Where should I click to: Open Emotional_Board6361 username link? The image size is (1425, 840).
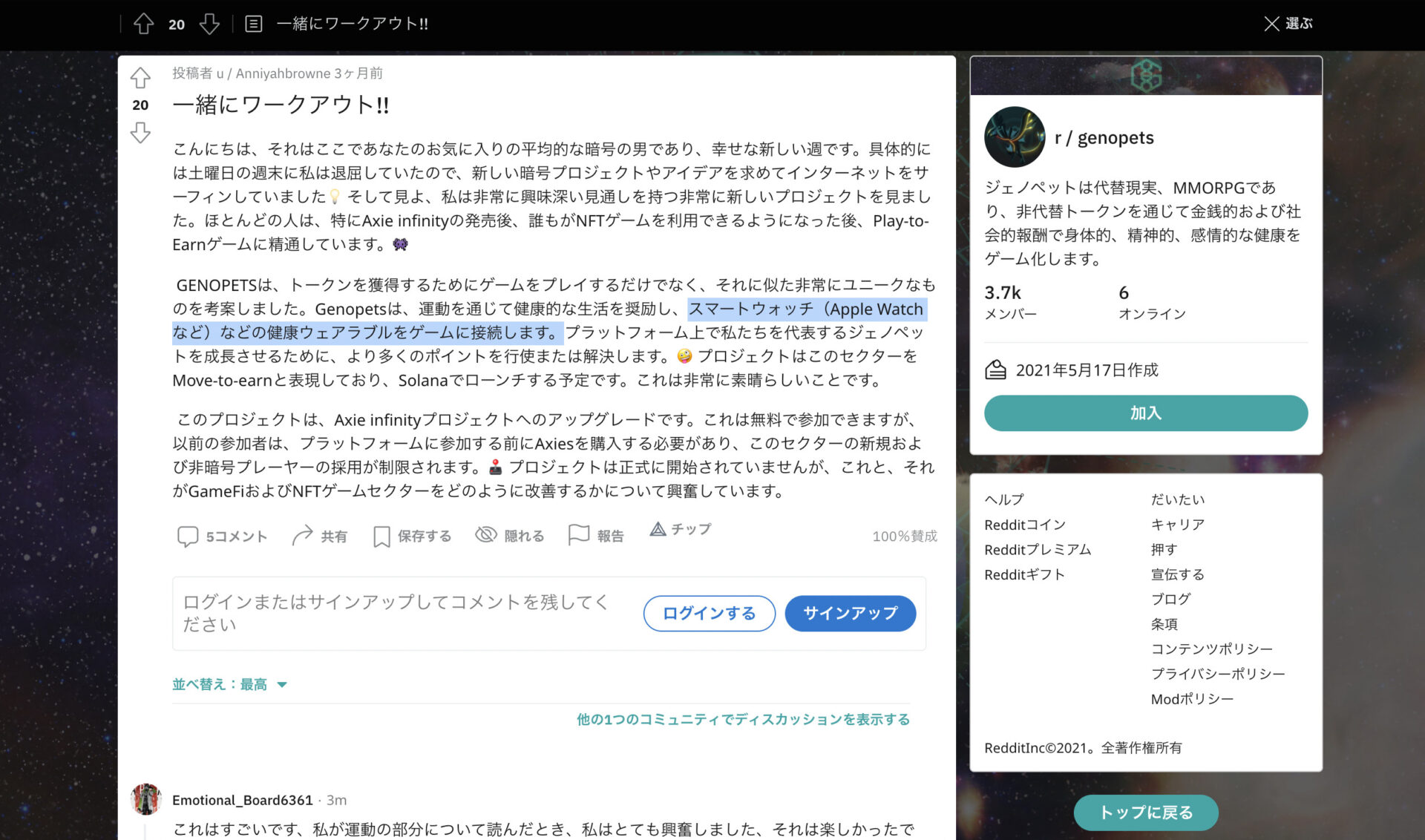coord(242,800)
